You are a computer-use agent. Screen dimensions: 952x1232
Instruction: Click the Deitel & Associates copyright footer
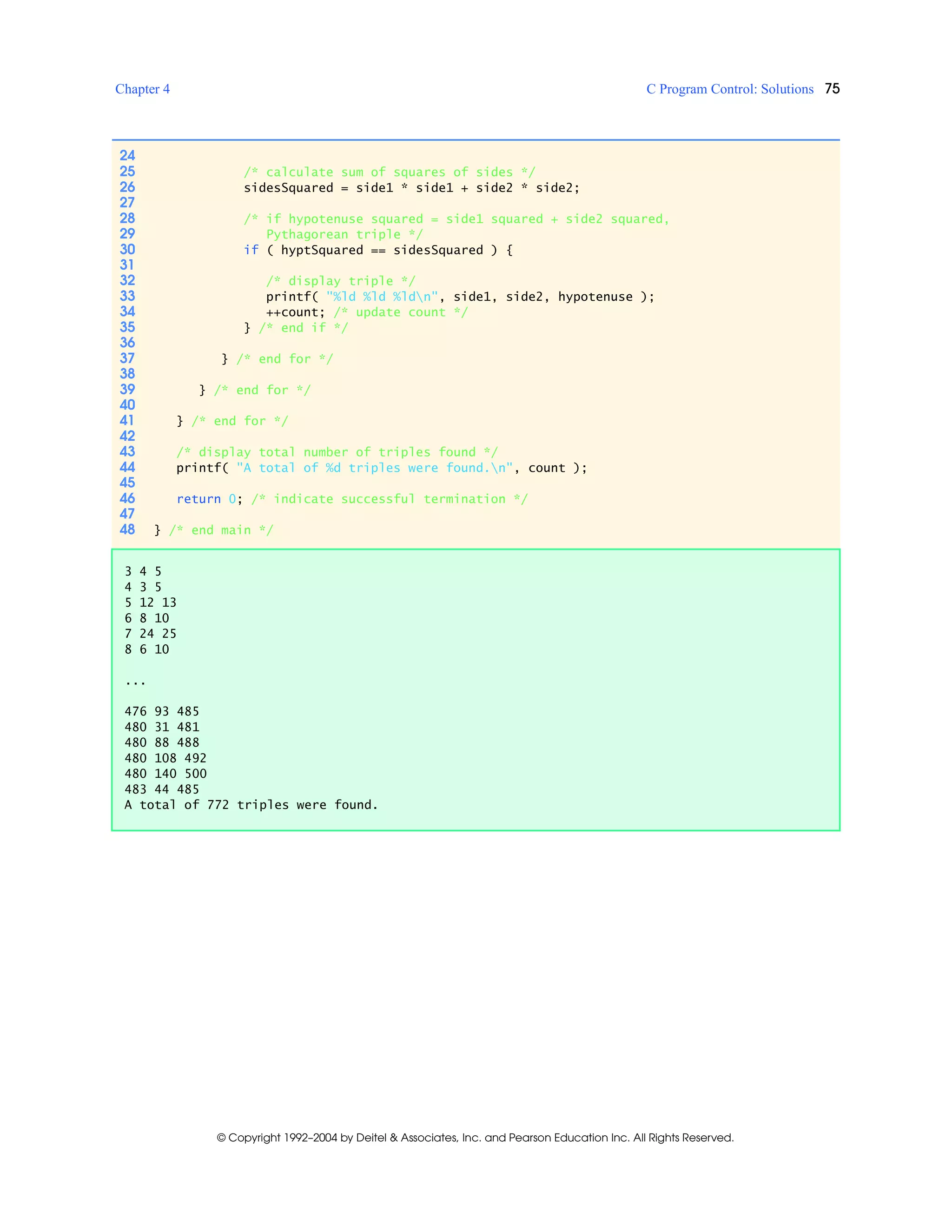click(x=476, y=1137)
